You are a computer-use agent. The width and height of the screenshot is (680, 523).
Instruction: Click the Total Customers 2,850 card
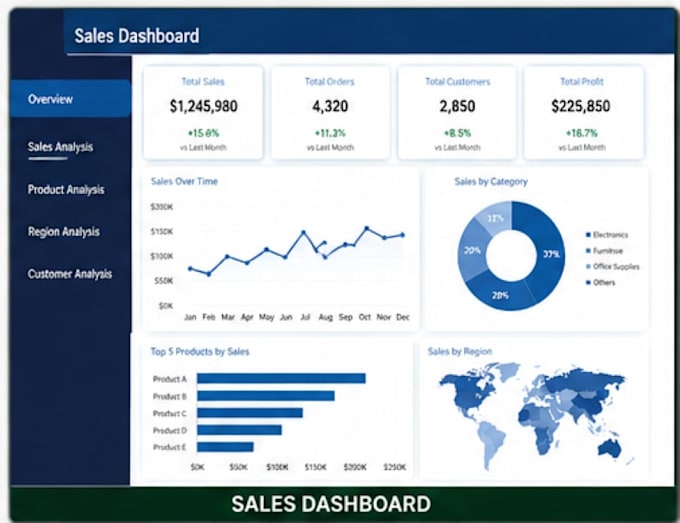click(457, 113)
